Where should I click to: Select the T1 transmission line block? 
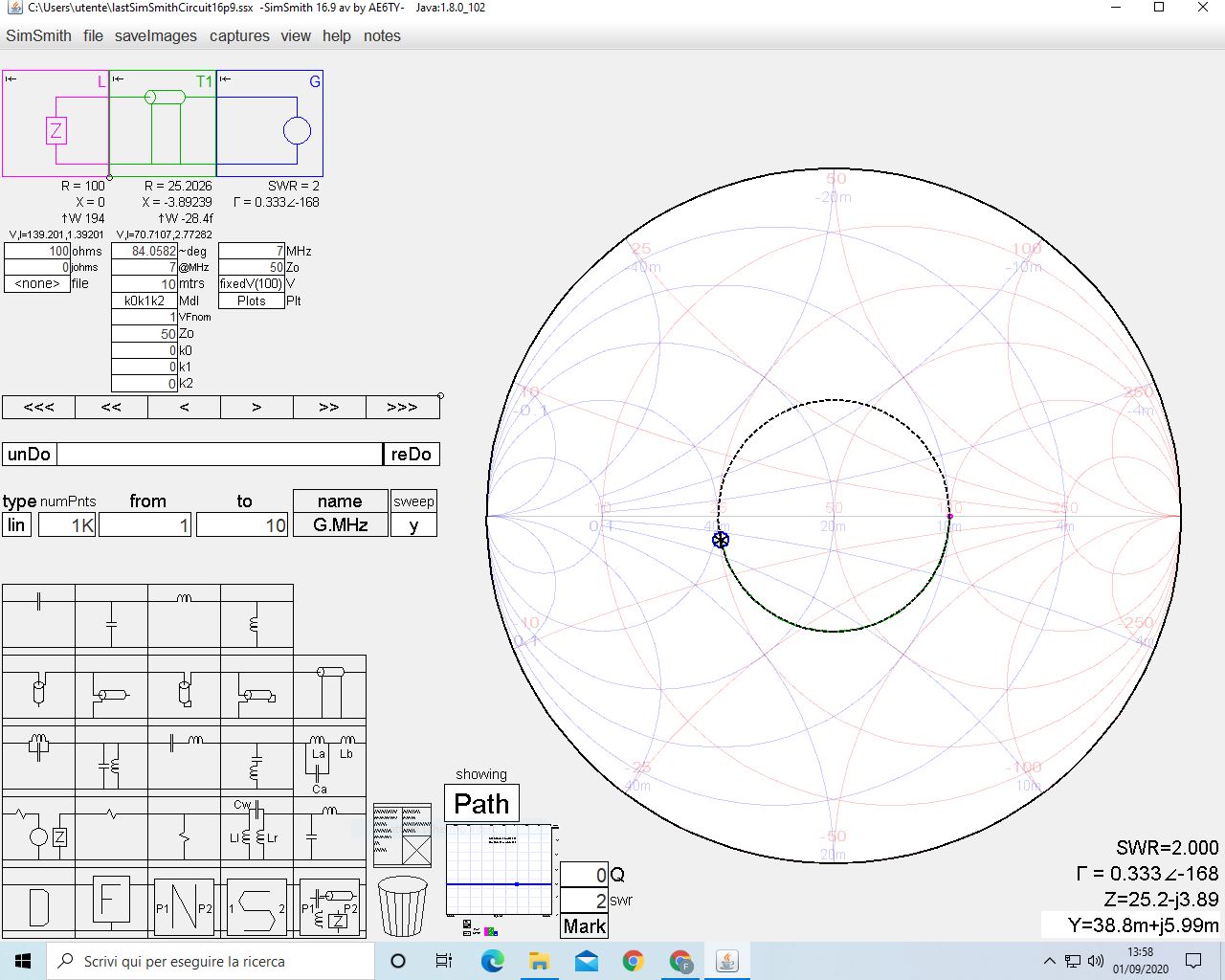pyautogui.click(x=163, y=123)
